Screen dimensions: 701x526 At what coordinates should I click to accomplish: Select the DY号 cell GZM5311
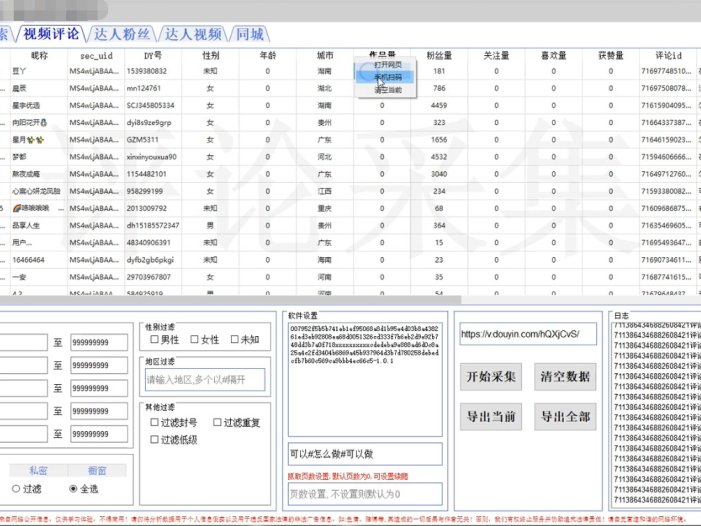pyautogui.click(x=153, y=139)
